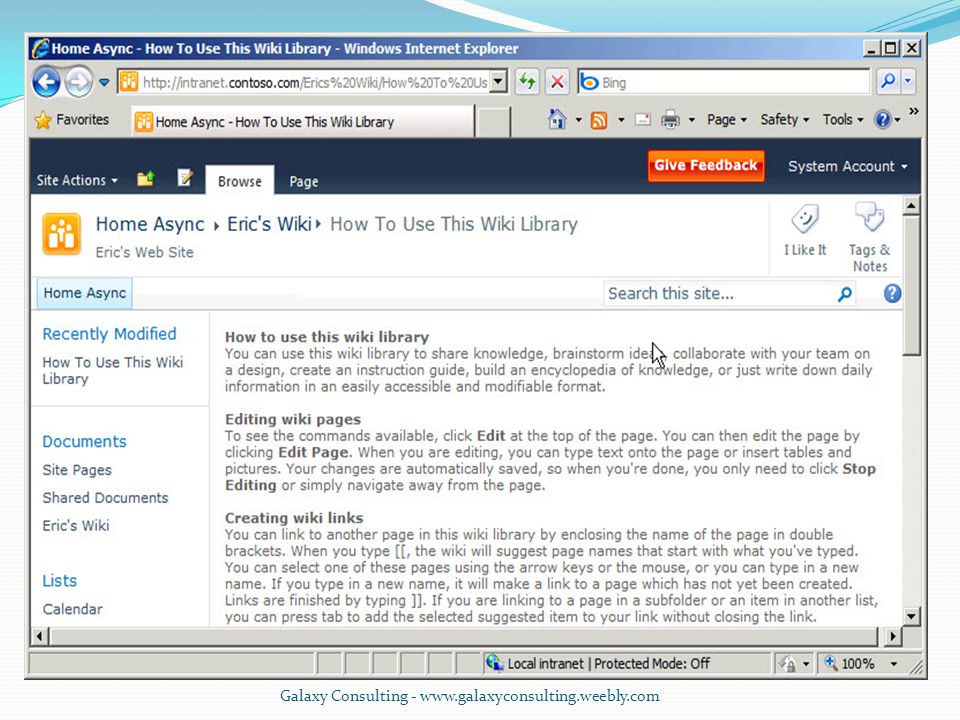Click the browser Forward arrow button

(x=78, y=81)
